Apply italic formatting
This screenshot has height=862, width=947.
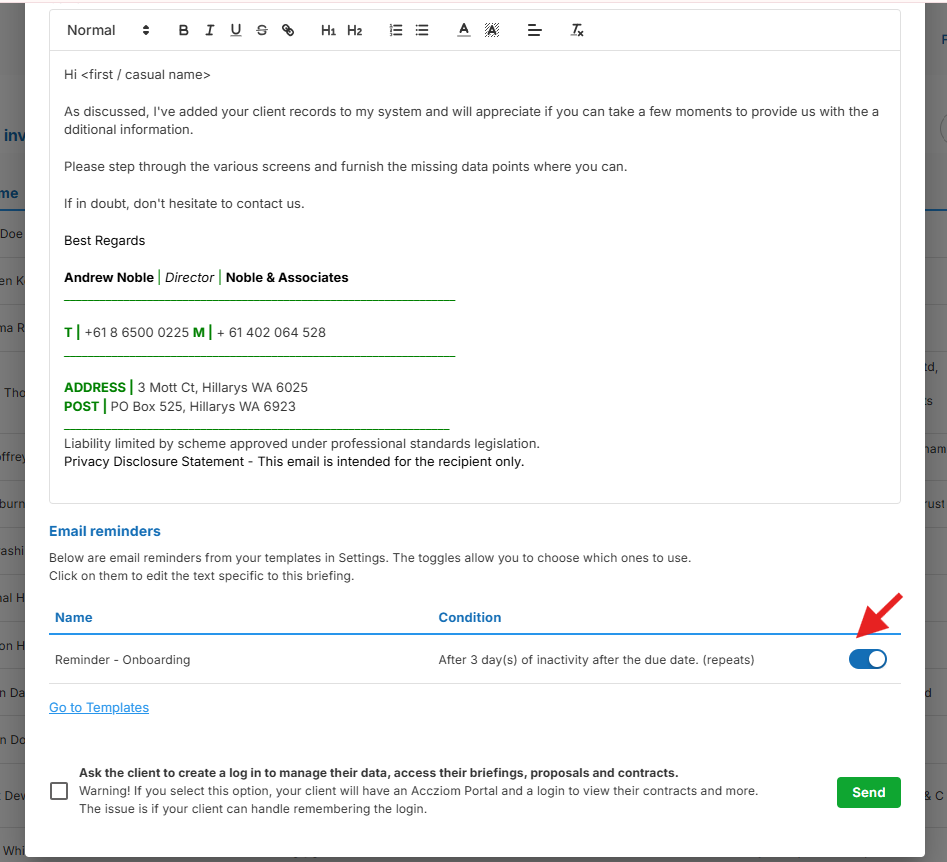click(x=210, y=30)
